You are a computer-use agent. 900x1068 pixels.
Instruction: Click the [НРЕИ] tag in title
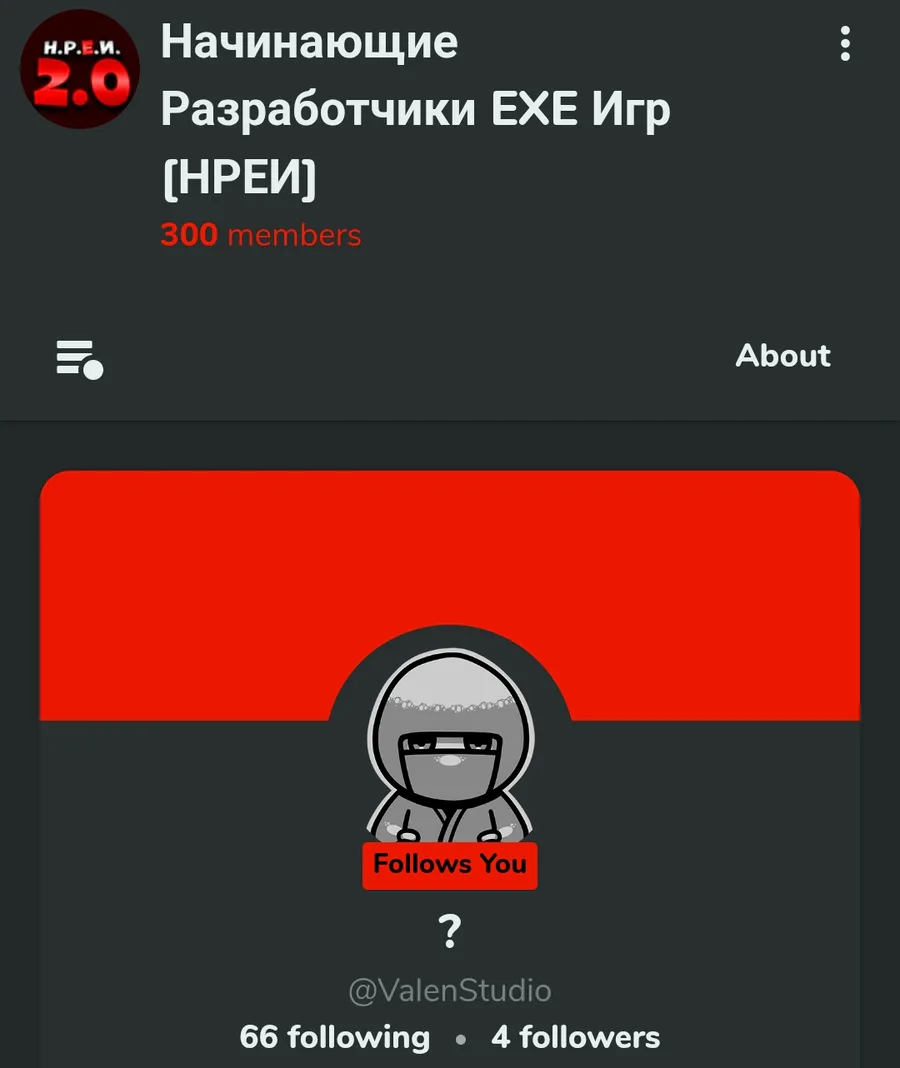(x=240, y=177)
